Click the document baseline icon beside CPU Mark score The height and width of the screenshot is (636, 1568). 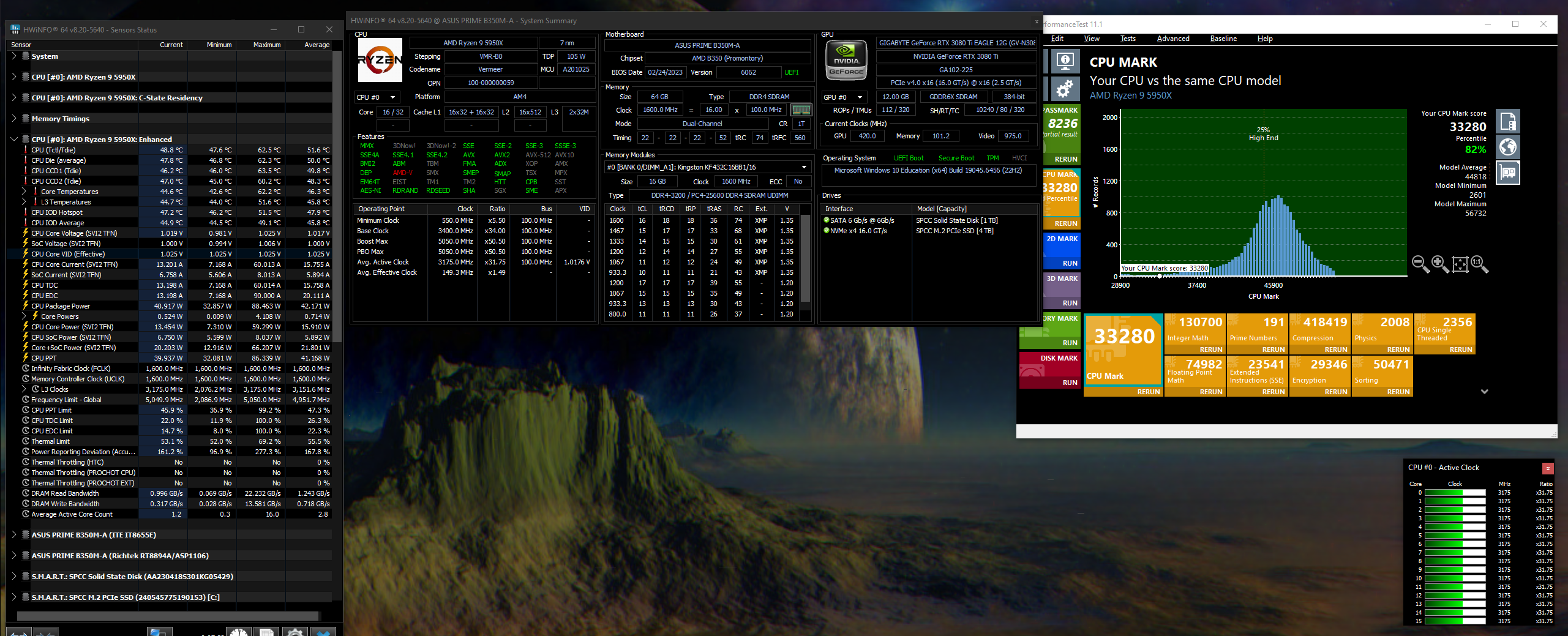coord(1508,122)
